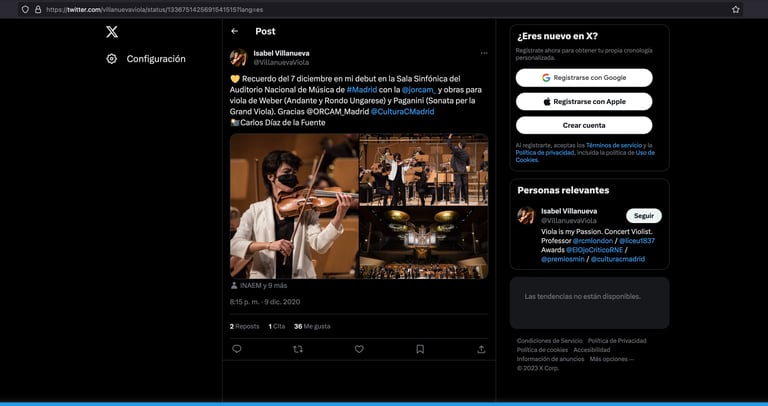
Task: Open Condiciones de Servicio footer link
Action: (x=550, y=340)
